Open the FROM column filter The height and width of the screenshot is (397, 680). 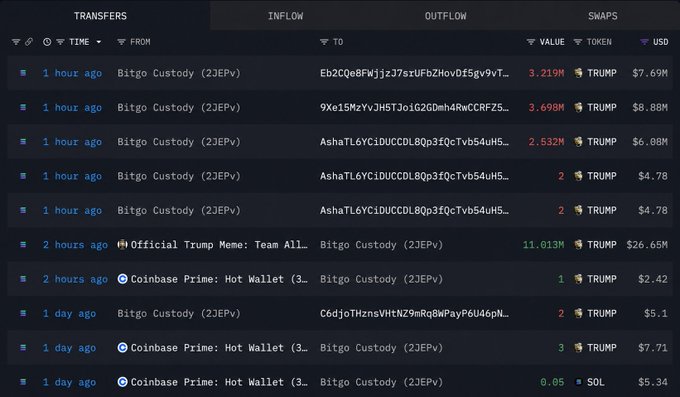121,42
